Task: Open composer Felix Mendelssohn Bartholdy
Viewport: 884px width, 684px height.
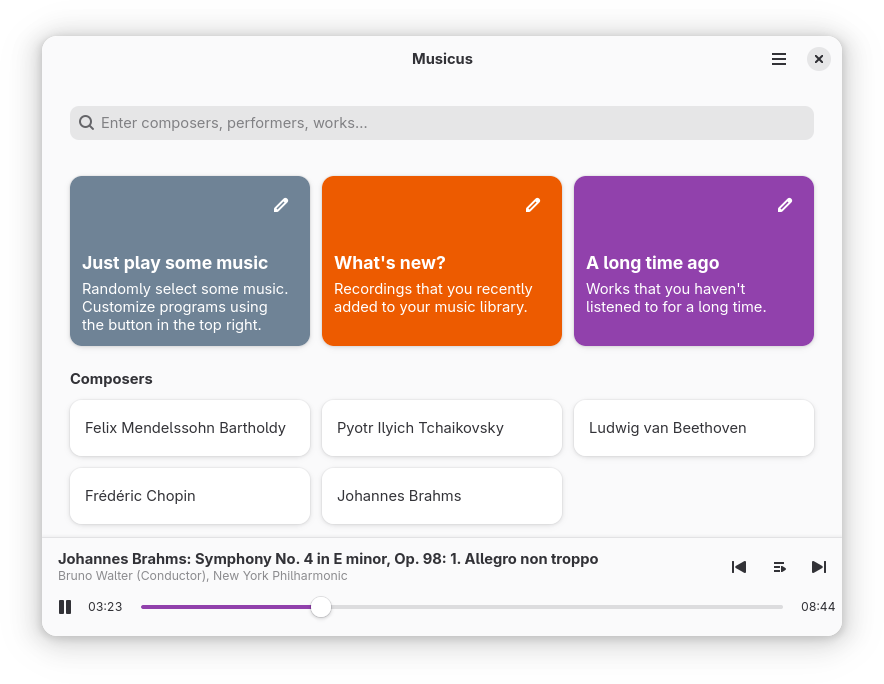Action: (x=190, y=428)
